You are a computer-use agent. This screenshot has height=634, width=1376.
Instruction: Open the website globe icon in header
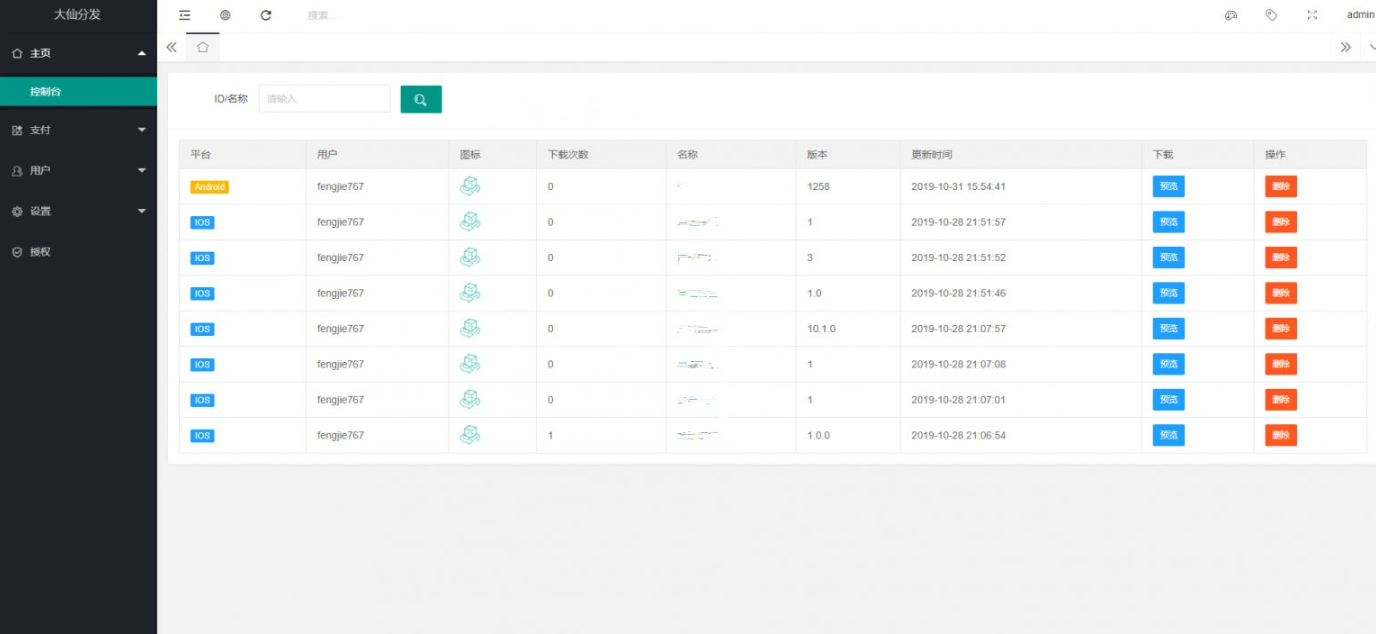coord(225,15)
